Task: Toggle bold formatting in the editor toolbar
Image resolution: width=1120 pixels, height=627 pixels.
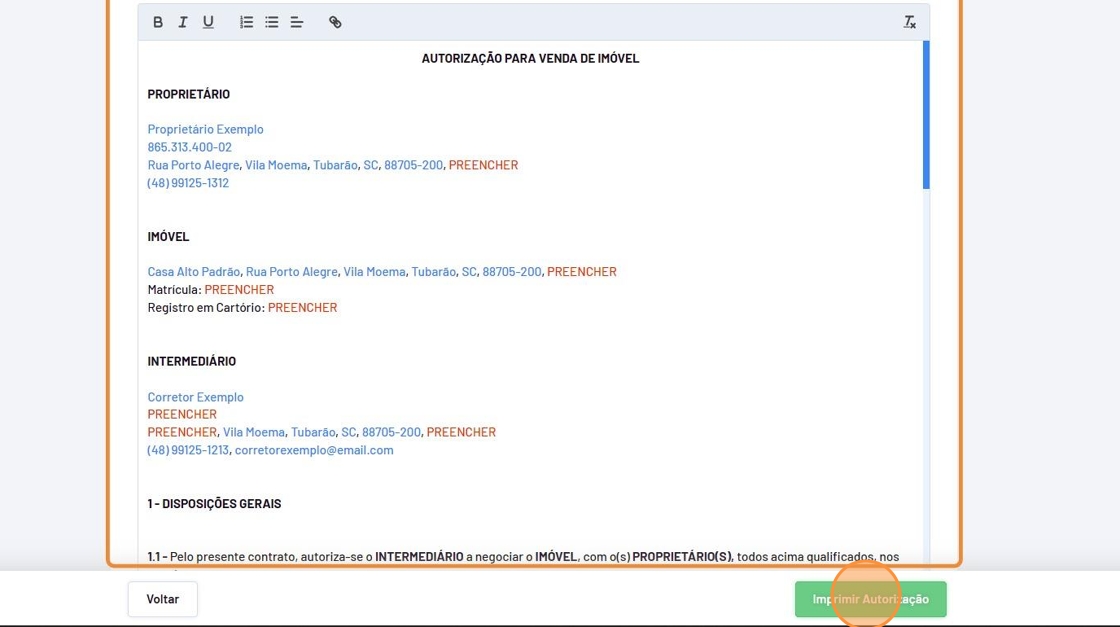Action: (158, 22)
